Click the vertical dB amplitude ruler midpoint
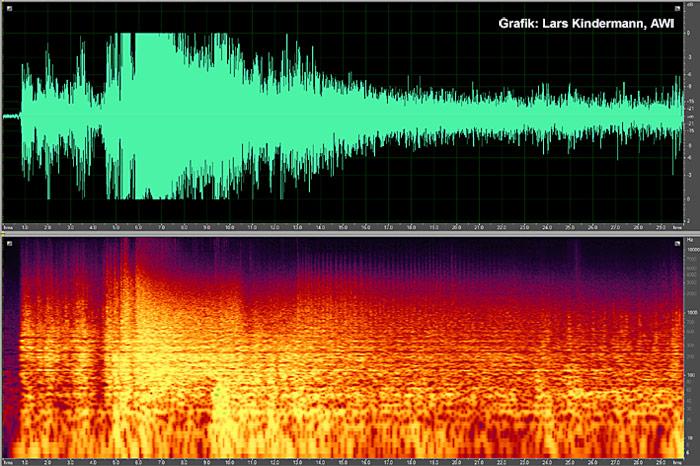The width and height of the screenshot is (700, 466). (x=689, y=117)
